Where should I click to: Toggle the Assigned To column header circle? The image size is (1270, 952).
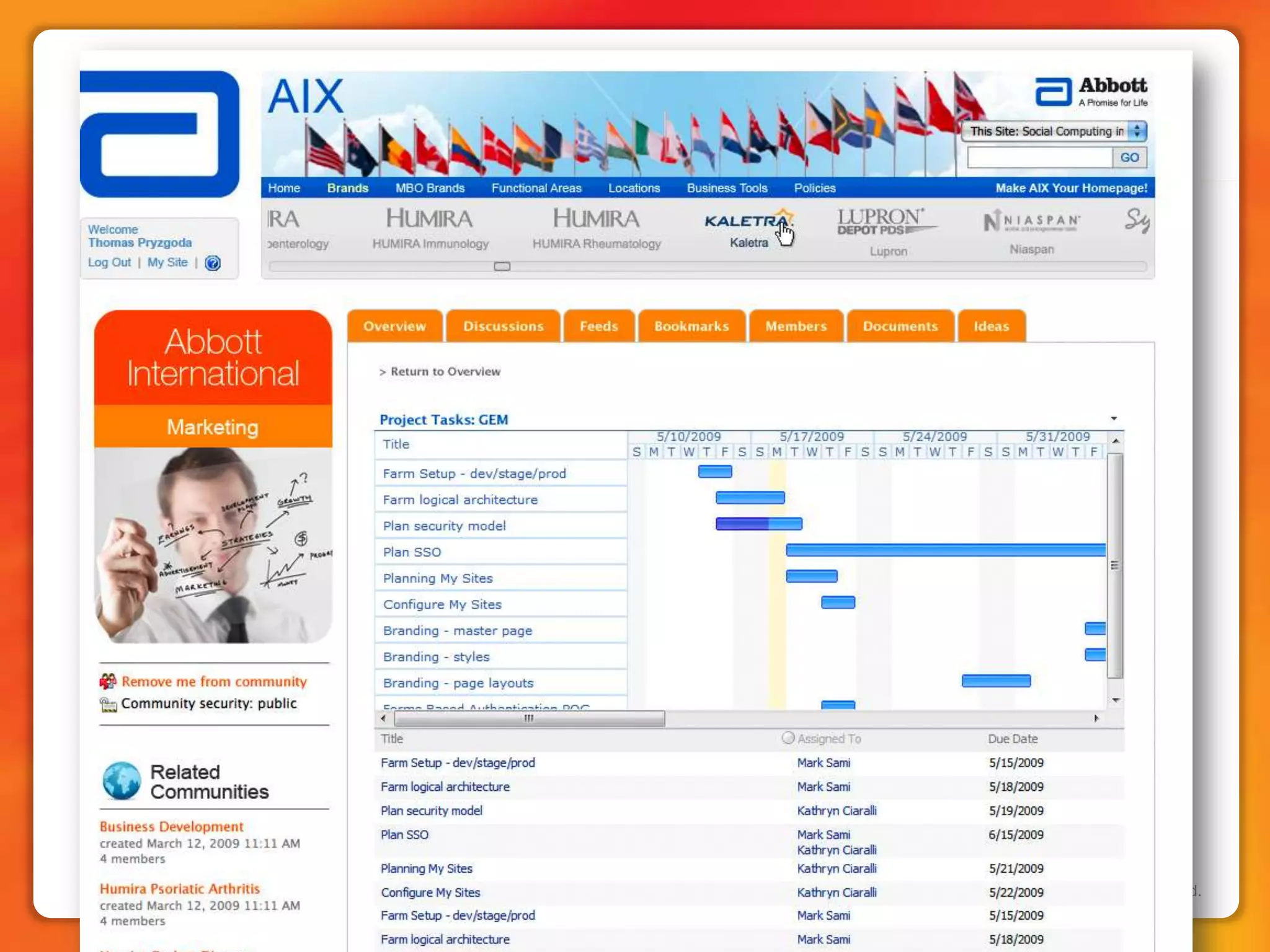coord(788,738)
